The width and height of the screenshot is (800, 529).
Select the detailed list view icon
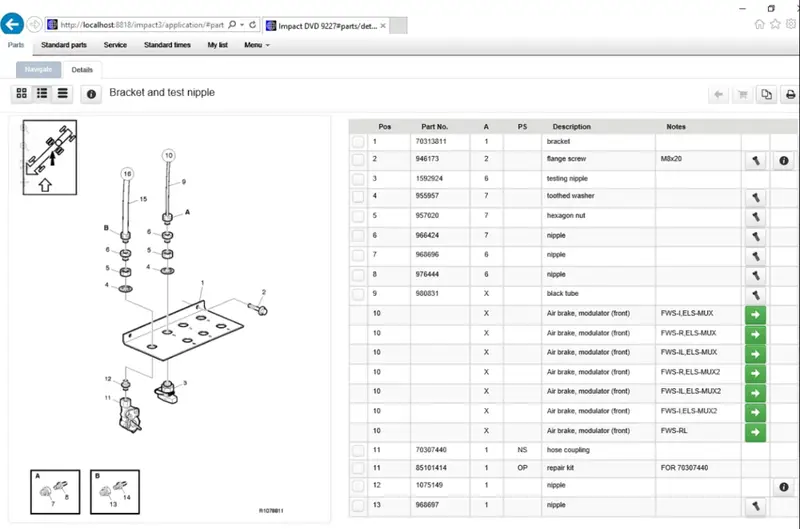42,93
